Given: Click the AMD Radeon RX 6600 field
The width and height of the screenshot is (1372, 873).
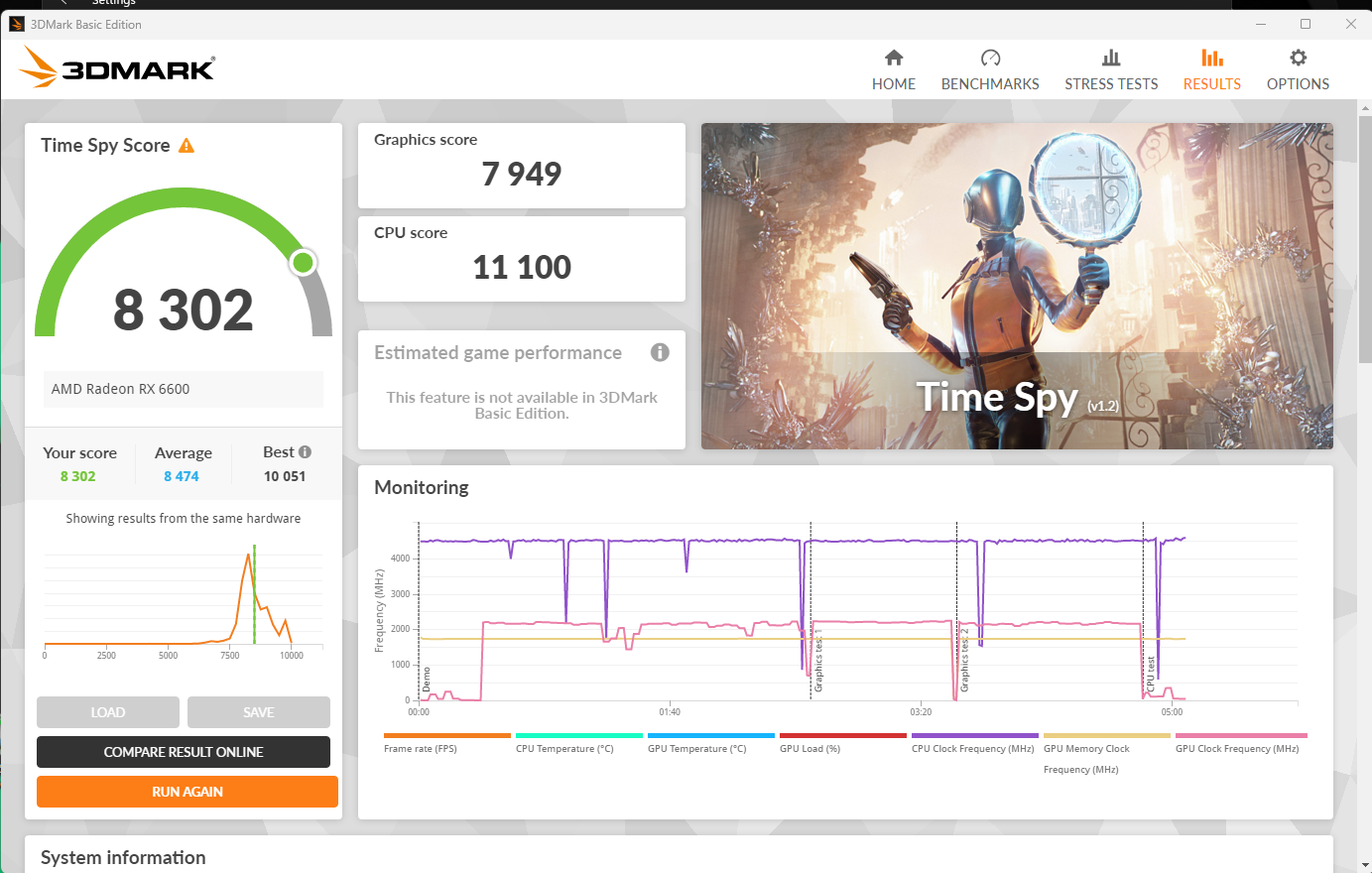Looking at the screenshot, I should [x=184, y=389].
